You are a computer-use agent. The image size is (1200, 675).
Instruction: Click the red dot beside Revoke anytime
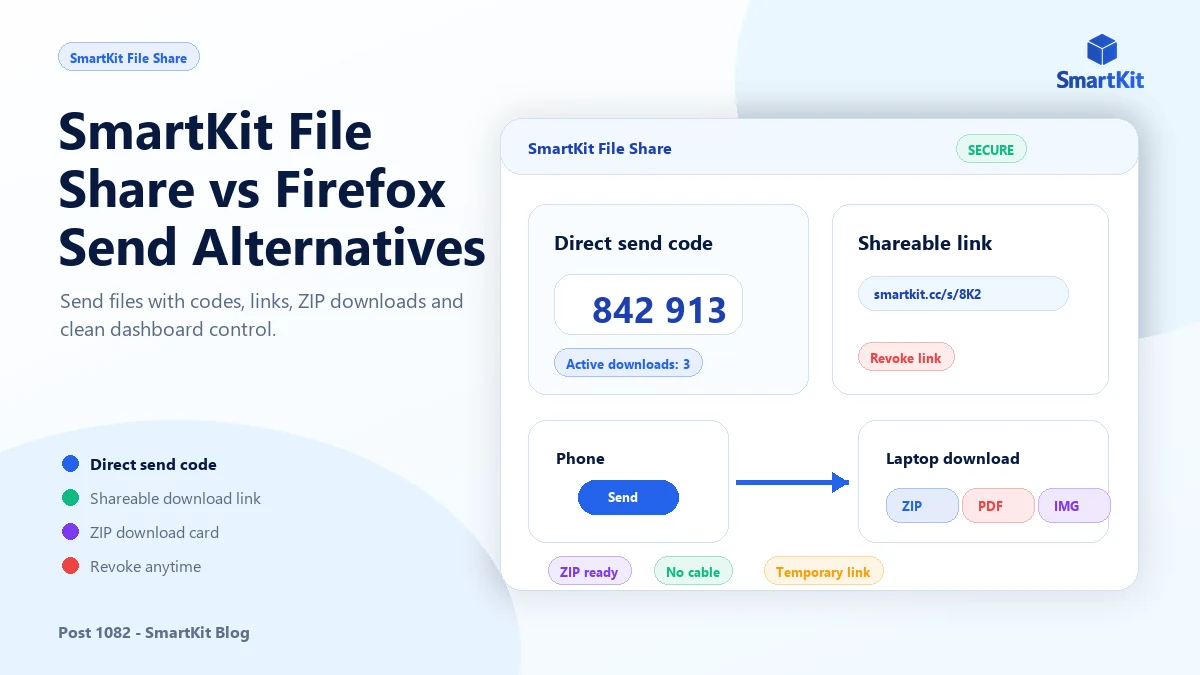(x=70, y=566)
